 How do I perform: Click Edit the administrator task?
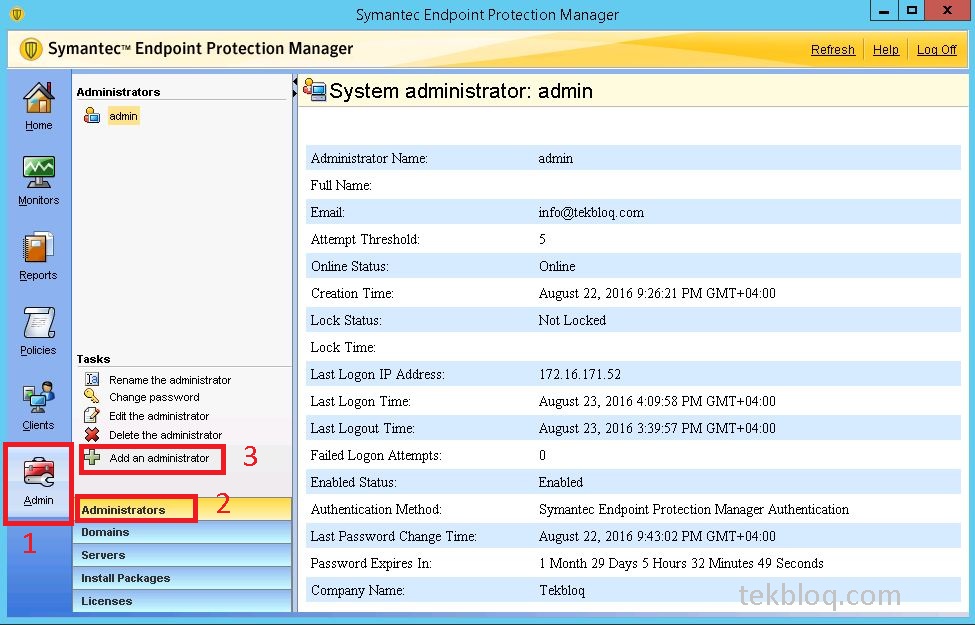(159, 416)
